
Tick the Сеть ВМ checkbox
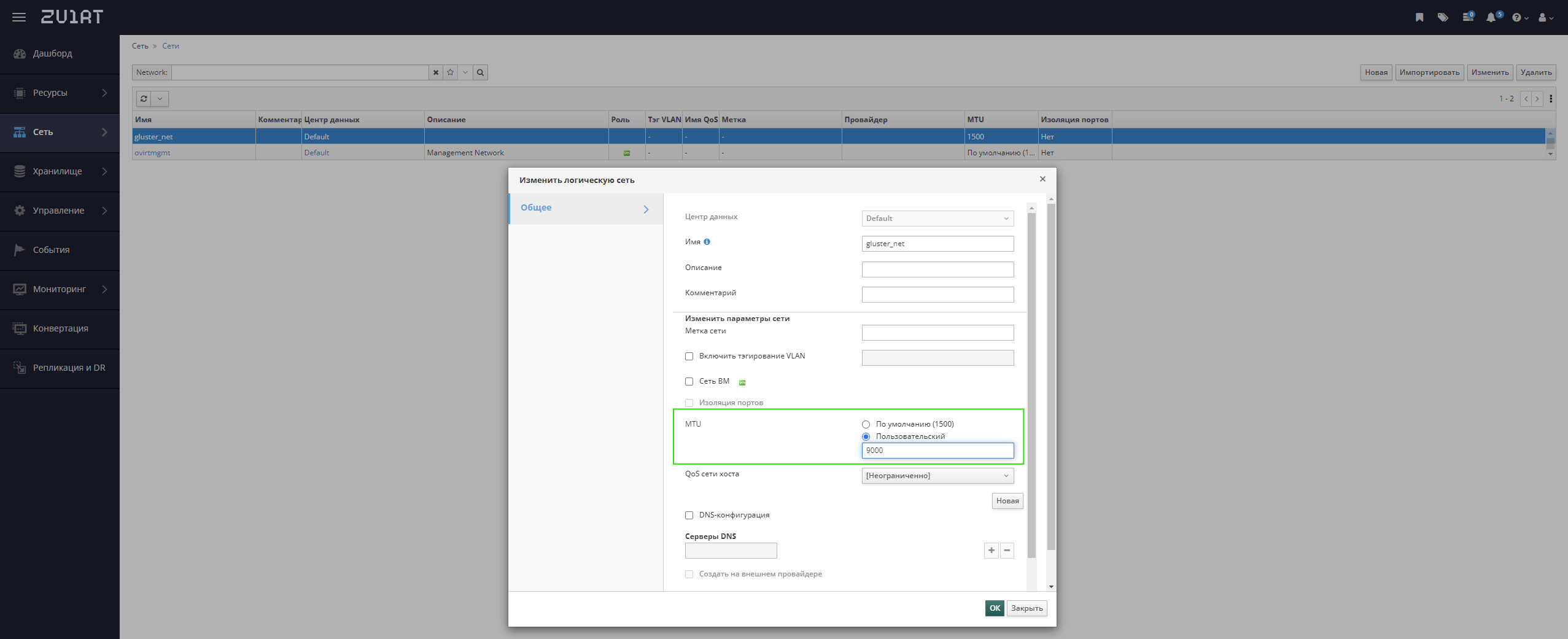tap(689, 382)
